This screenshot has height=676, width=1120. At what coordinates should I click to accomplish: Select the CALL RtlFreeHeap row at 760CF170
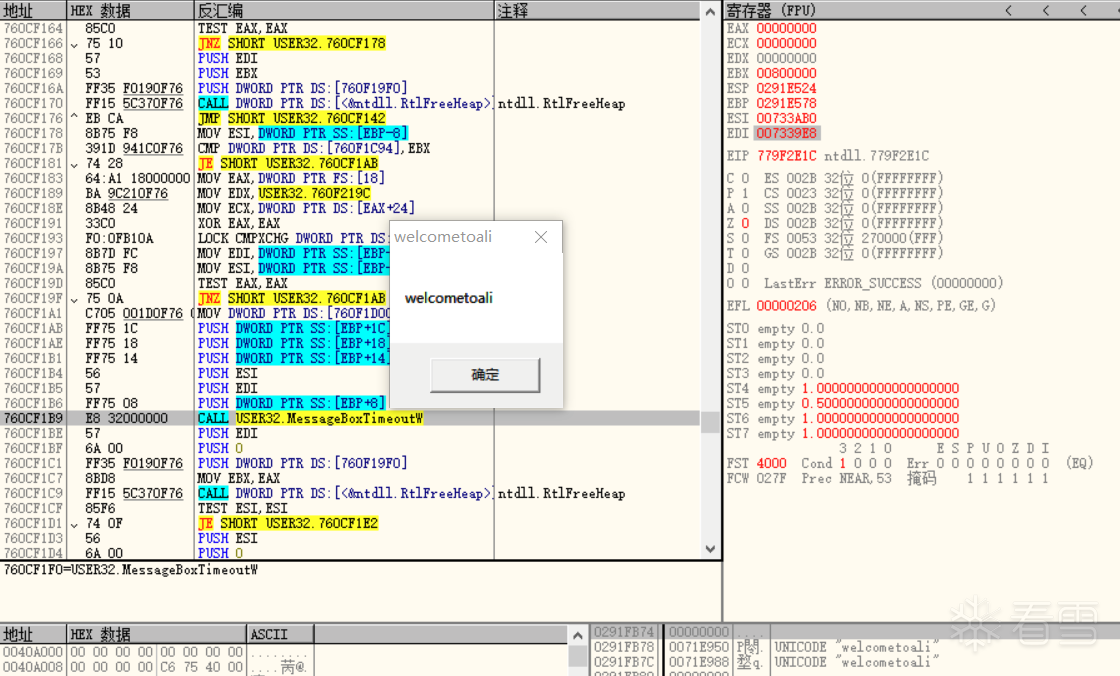pyautogui.click(x=350, y=103)
